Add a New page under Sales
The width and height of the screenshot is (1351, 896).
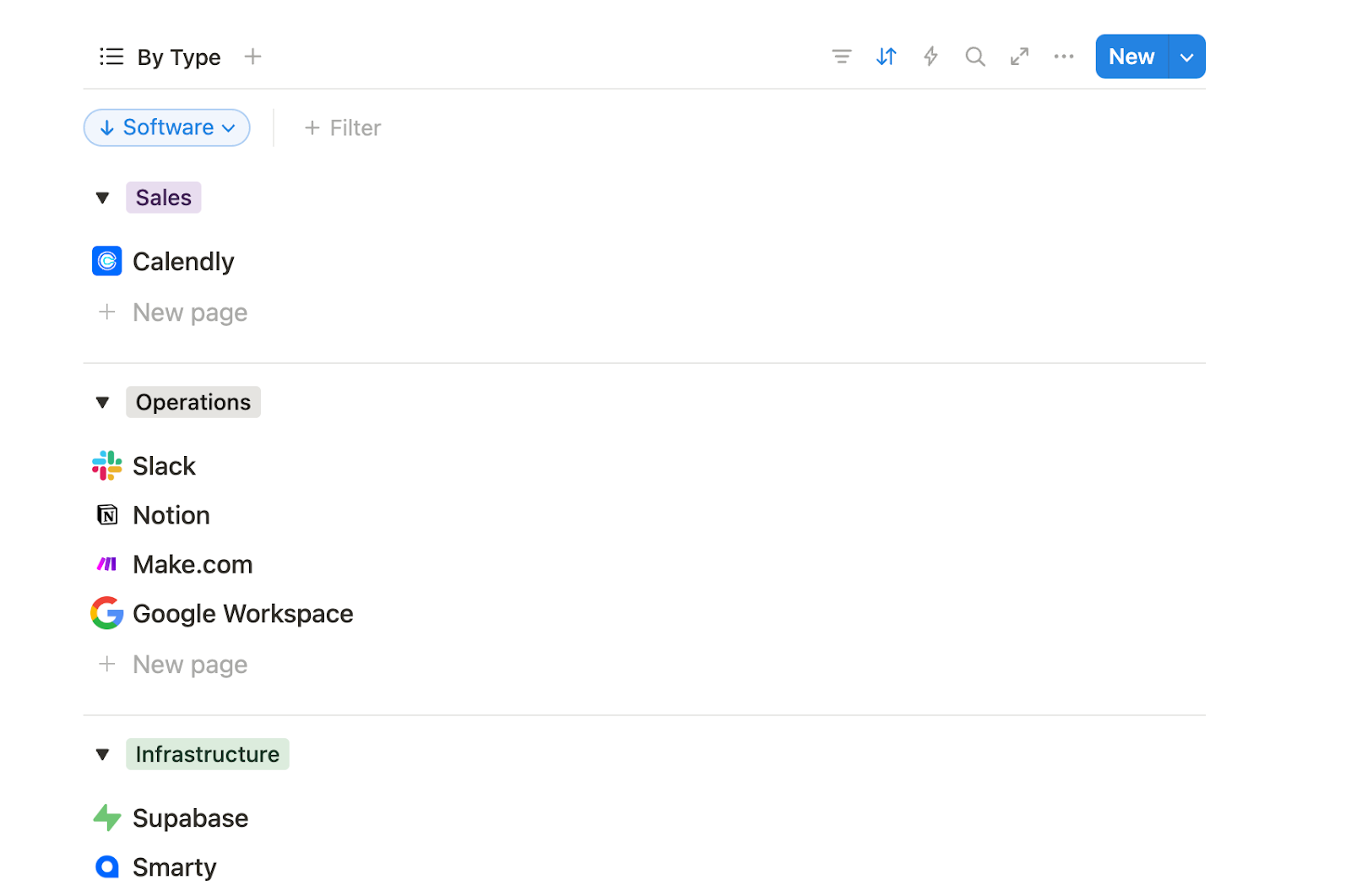coord(189,312)
